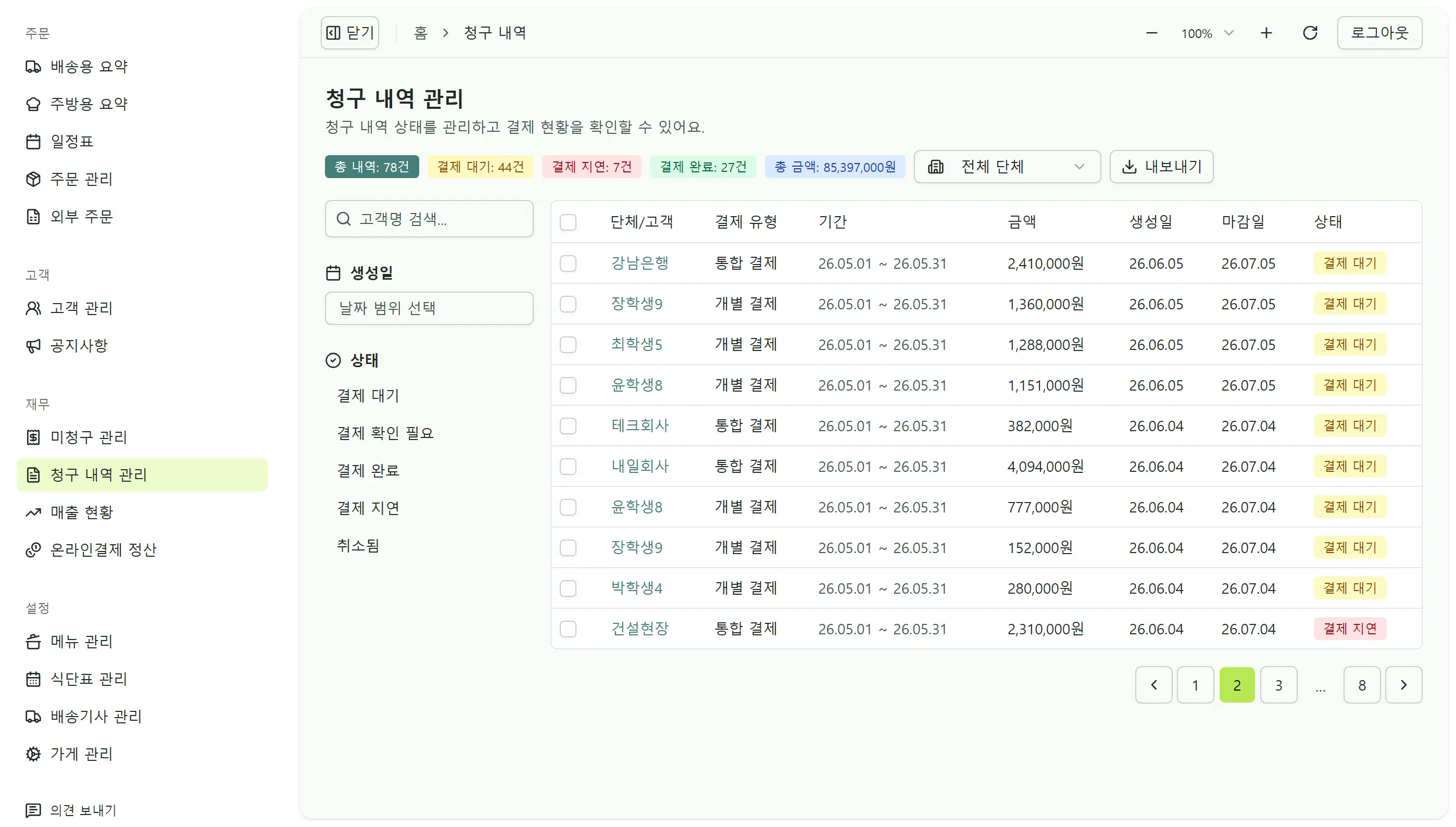The width and height of the screenshot is (1456, 827).
Task: Click the 결제 완료: 27건 badge
Action: pyautogui.click(x=703, y=167)
